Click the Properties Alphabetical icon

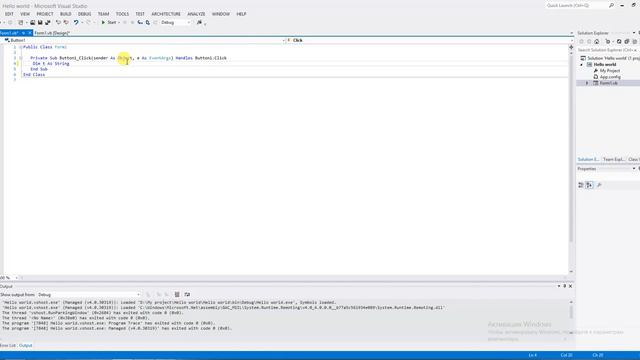[589, 185]
